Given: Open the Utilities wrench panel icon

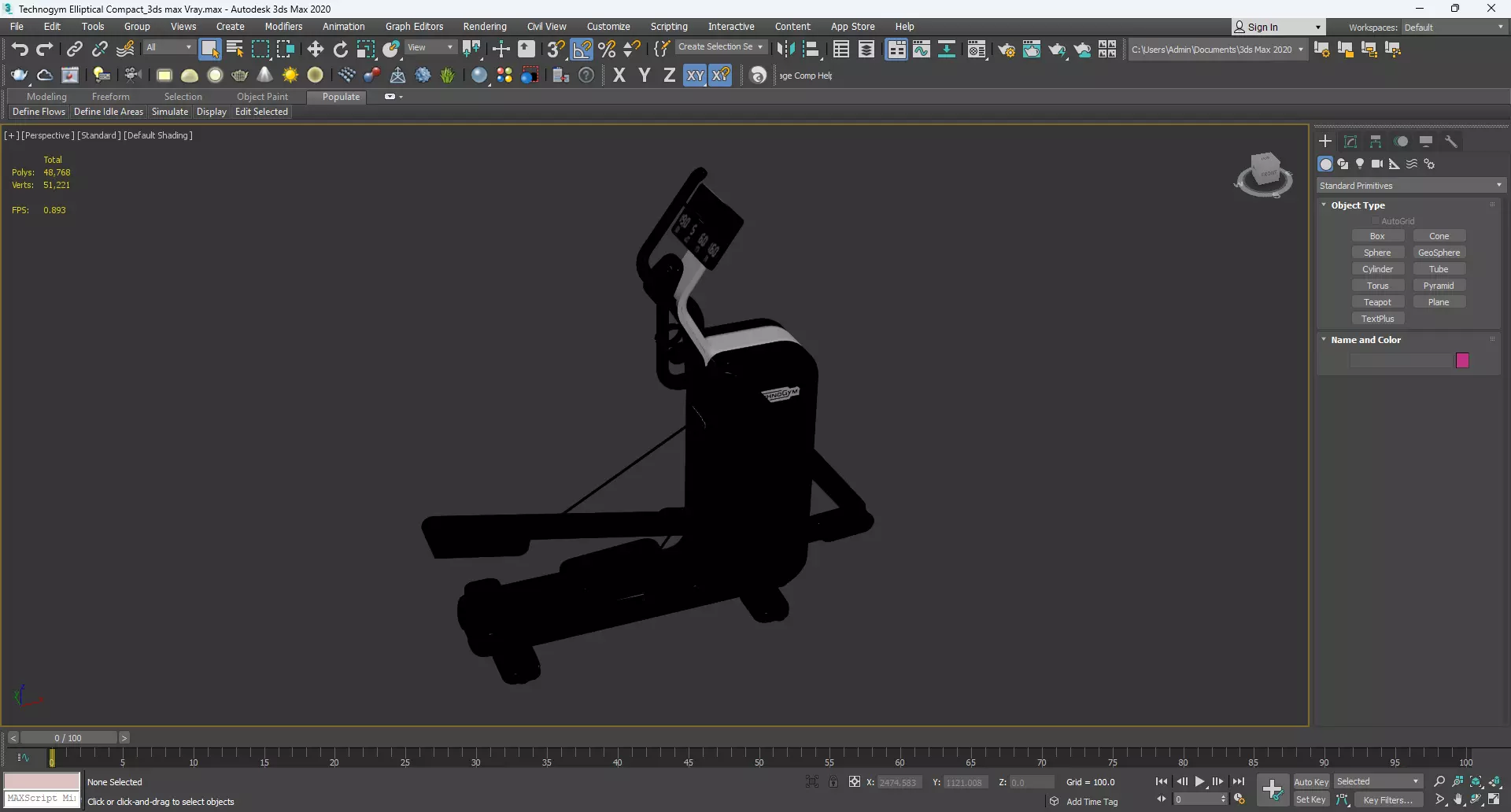Looking at the screenshot, I should (1451, 142).
